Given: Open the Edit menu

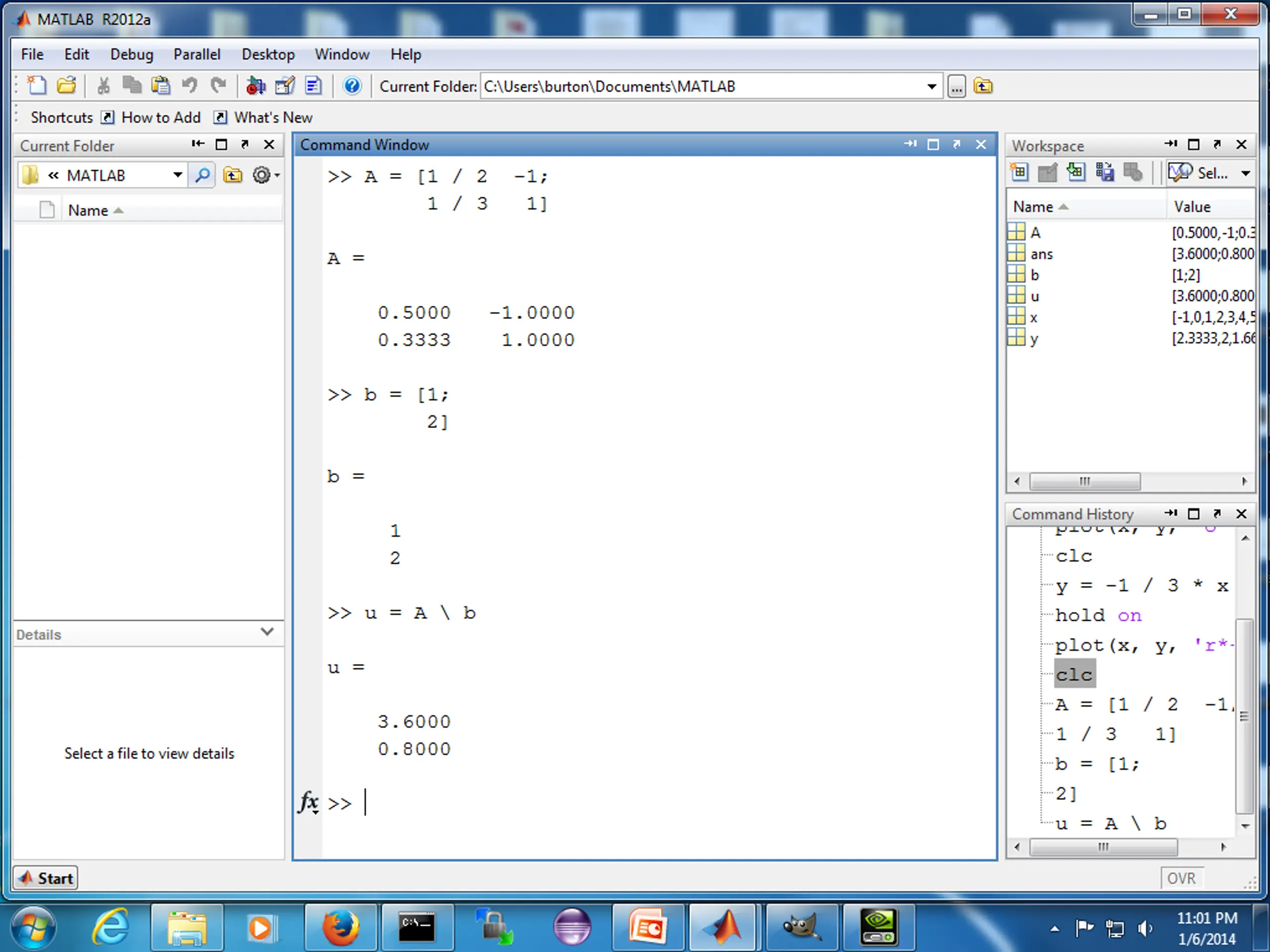Looking at the screenshot, I should point(76,55).
